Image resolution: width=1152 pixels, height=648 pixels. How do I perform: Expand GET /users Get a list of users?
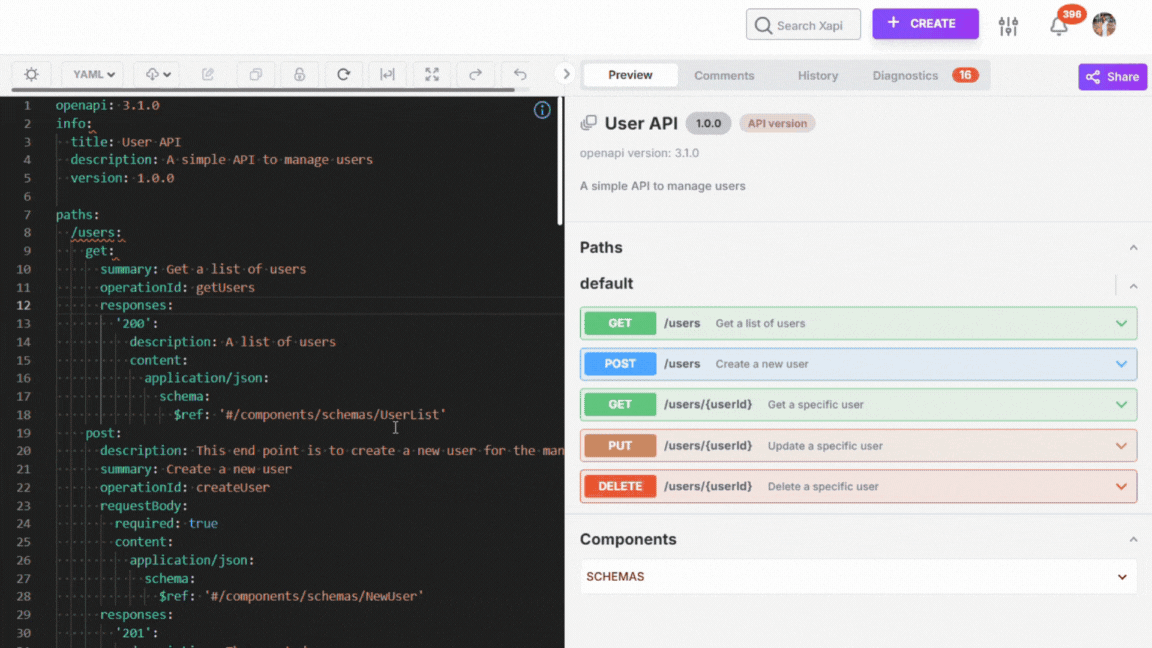click(x=858, y=323)
